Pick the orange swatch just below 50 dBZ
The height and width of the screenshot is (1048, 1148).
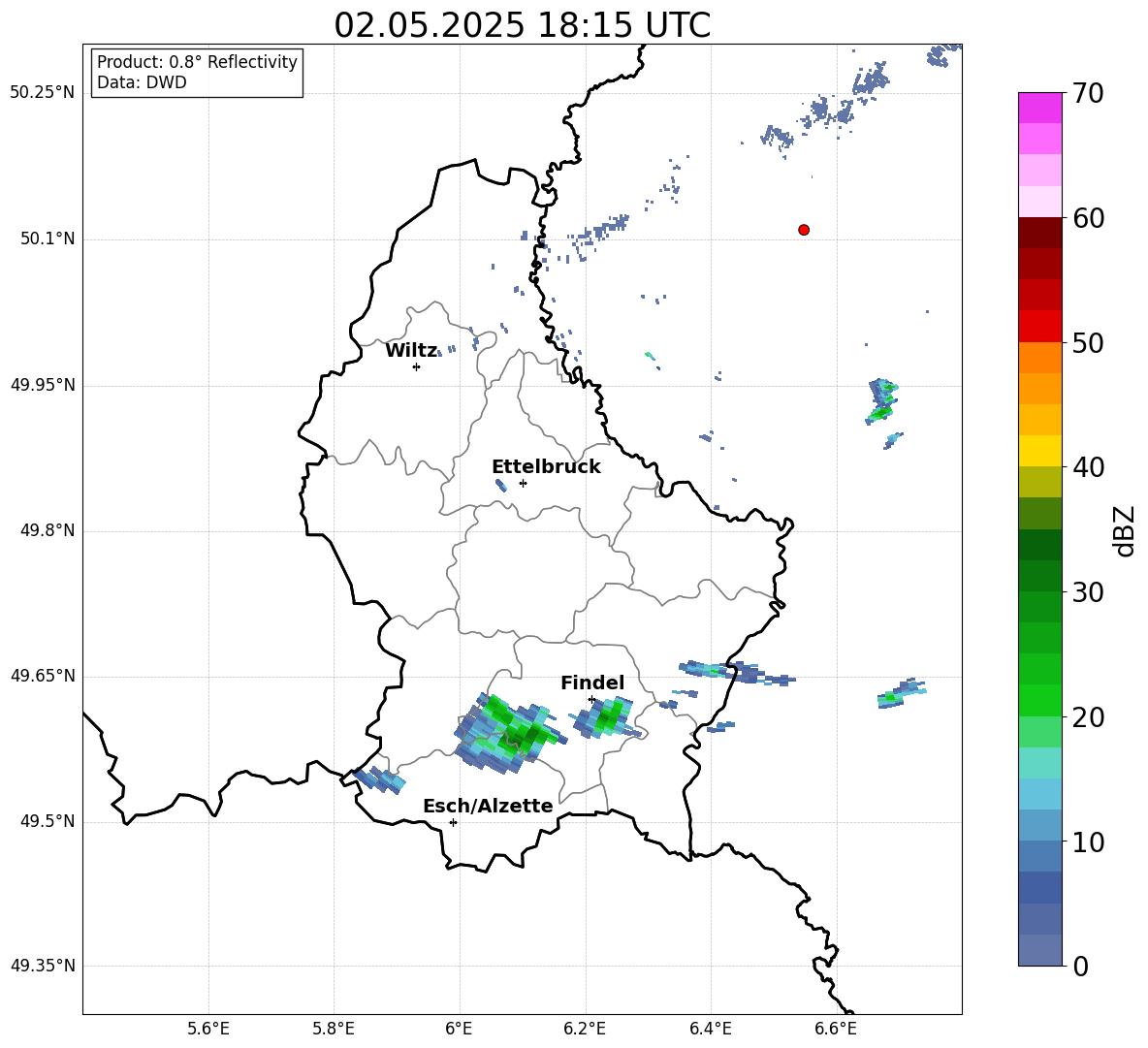1040,358
